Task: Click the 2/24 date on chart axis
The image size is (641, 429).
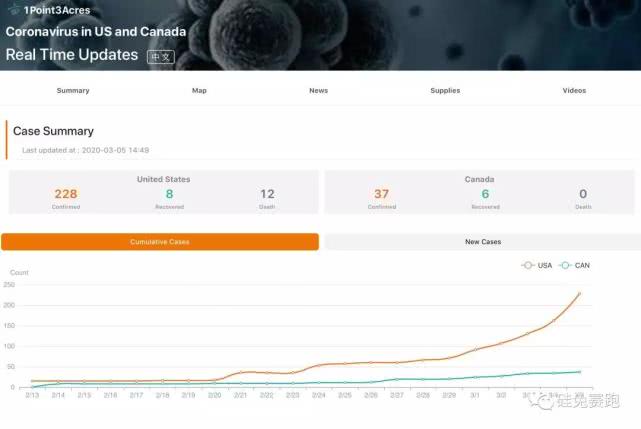Action: (x=318, y=396)
